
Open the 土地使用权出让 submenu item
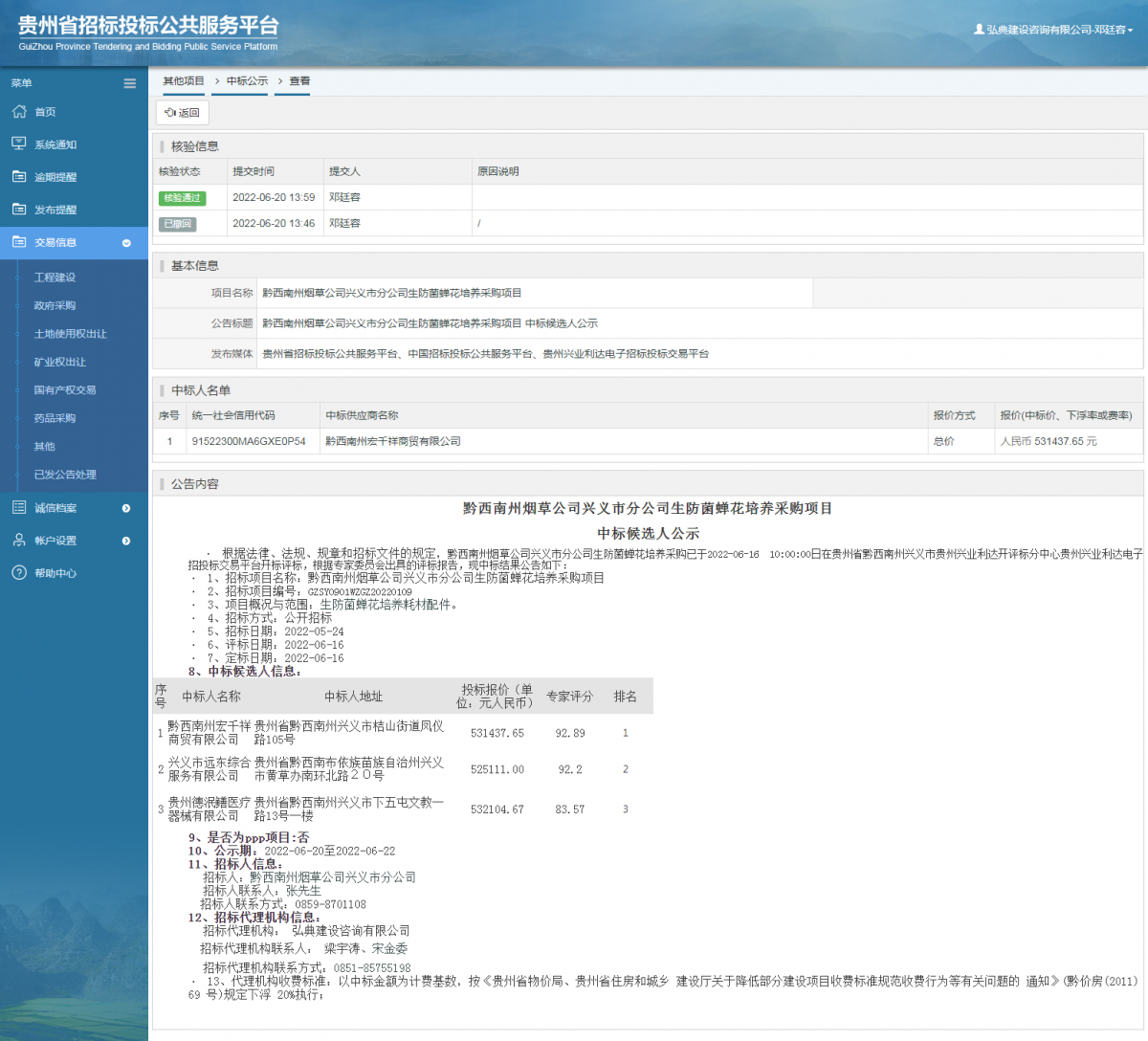point(70,334)
